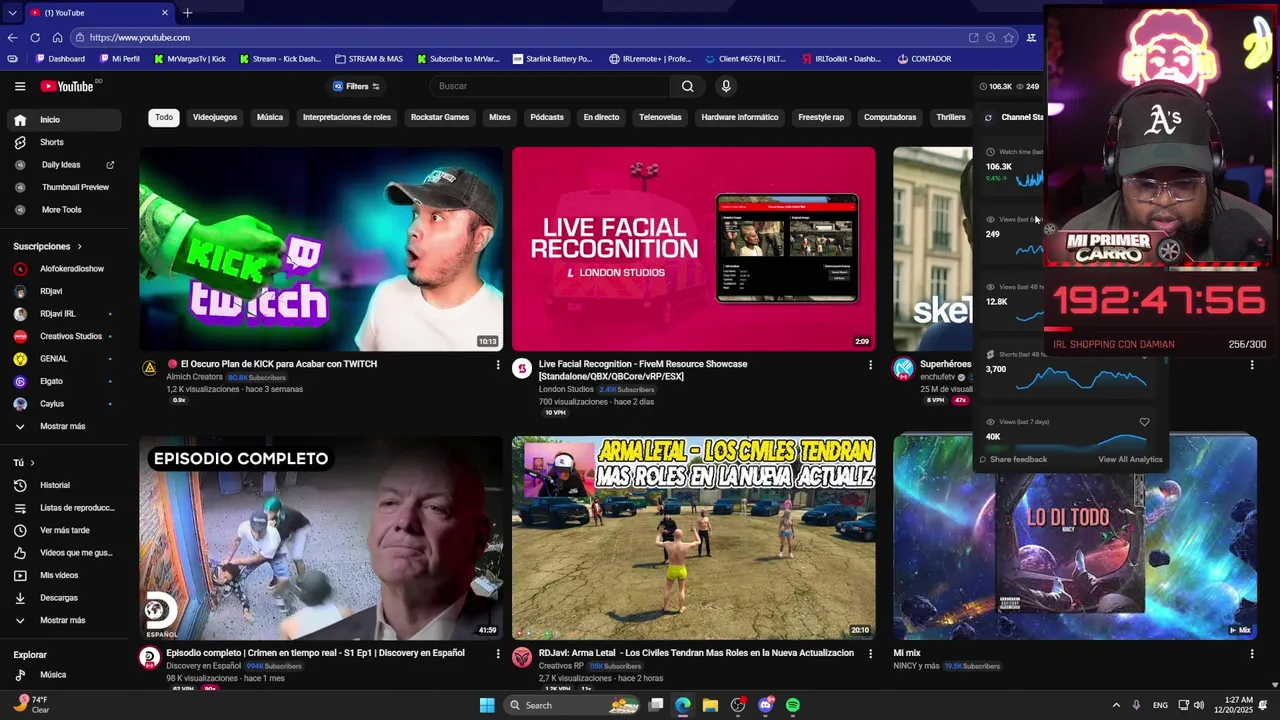Click the Buscar search field
Screen dimensions: 1280x720
(551, 86)
